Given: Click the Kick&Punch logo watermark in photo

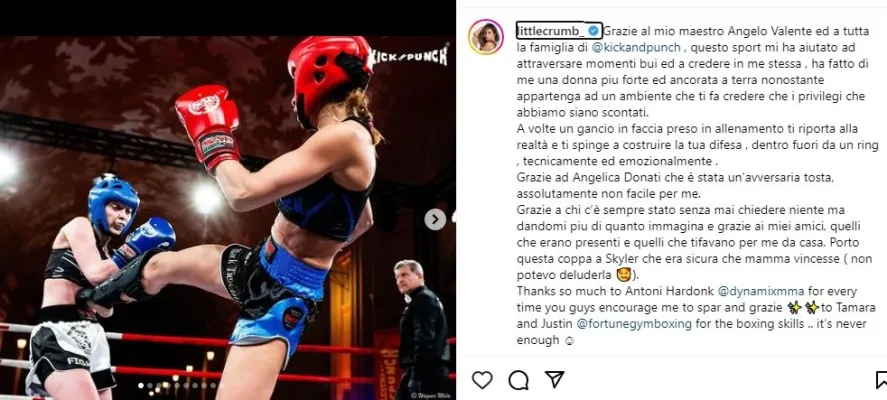Looking at the screenshot, I should click(407, 56).
